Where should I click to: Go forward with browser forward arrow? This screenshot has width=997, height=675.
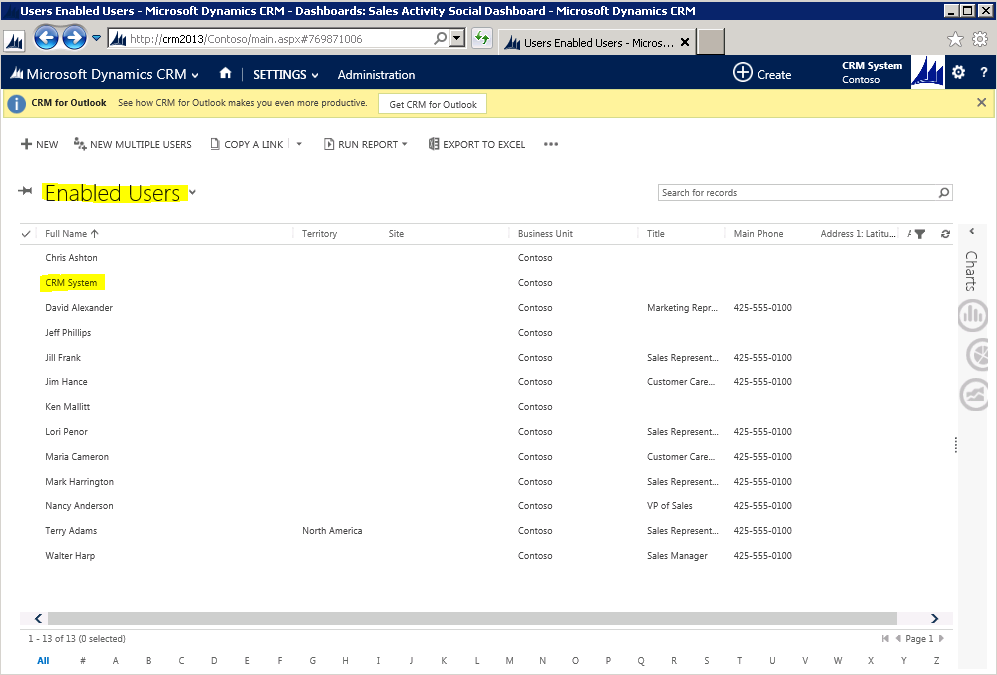point(74,38)
